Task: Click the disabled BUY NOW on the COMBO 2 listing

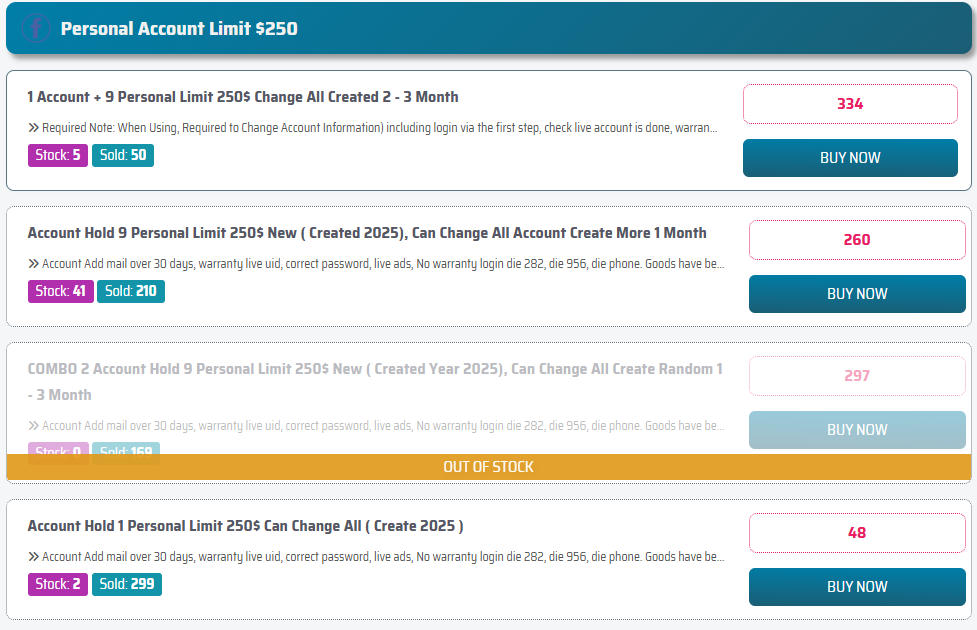Action: click(x=856, y=430)
